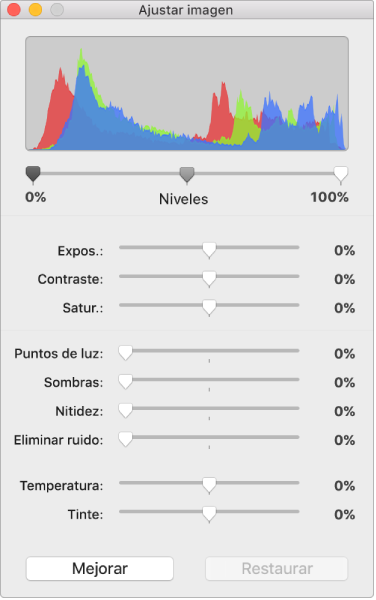Click right end of Sombras slider track

[297, 379]
